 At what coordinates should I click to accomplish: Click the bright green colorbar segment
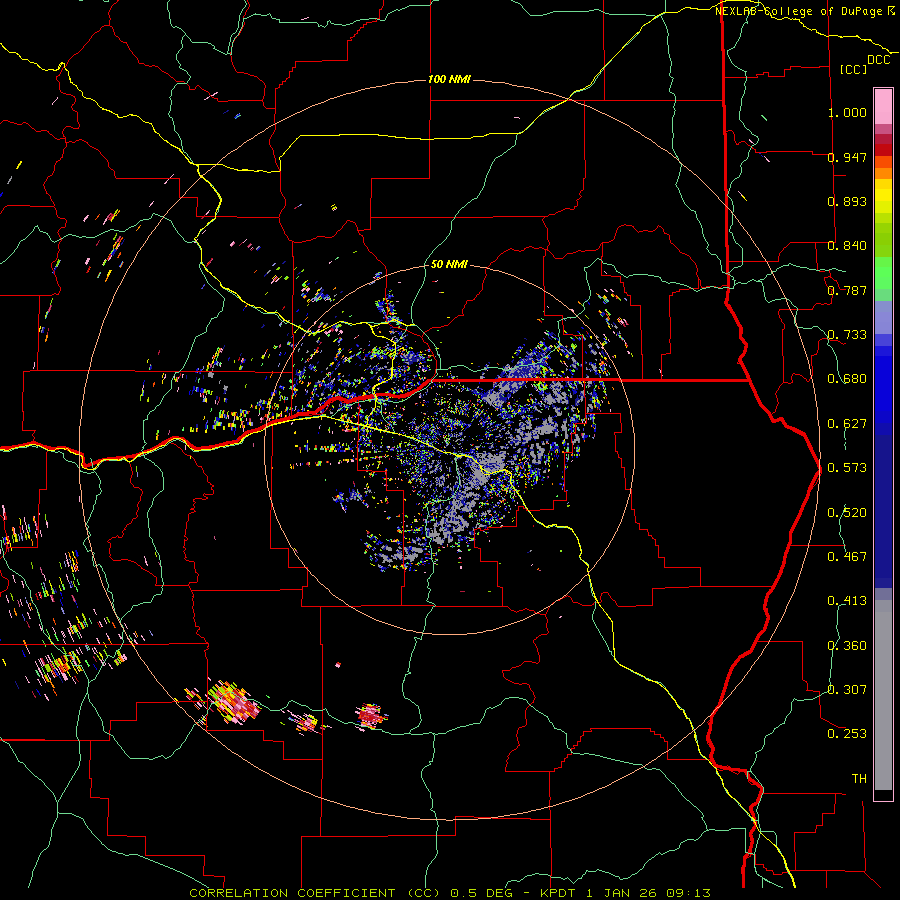pos(883,273)
